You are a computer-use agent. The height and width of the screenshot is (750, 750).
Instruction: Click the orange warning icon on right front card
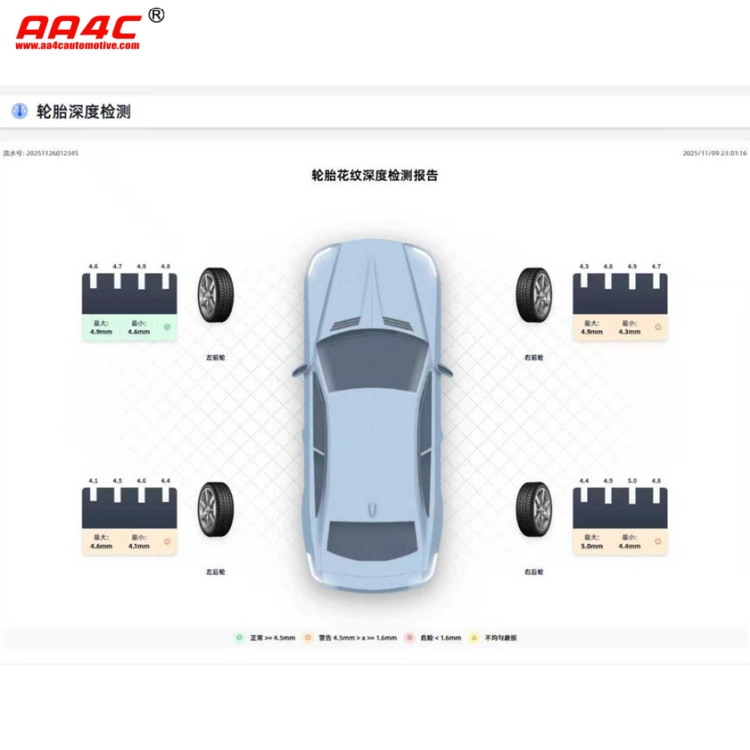click(657, 327)
